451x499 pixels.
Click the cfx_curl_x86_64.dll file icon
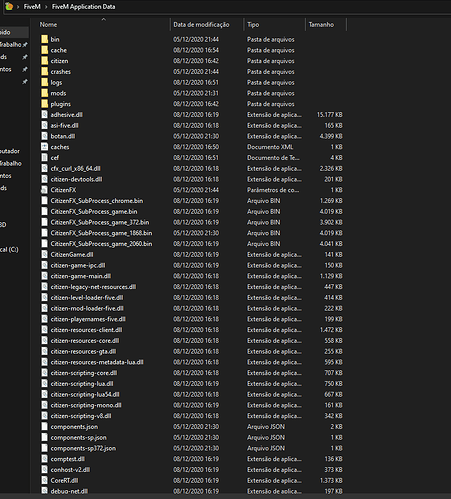pyautogui.click(x=45, y=168)
